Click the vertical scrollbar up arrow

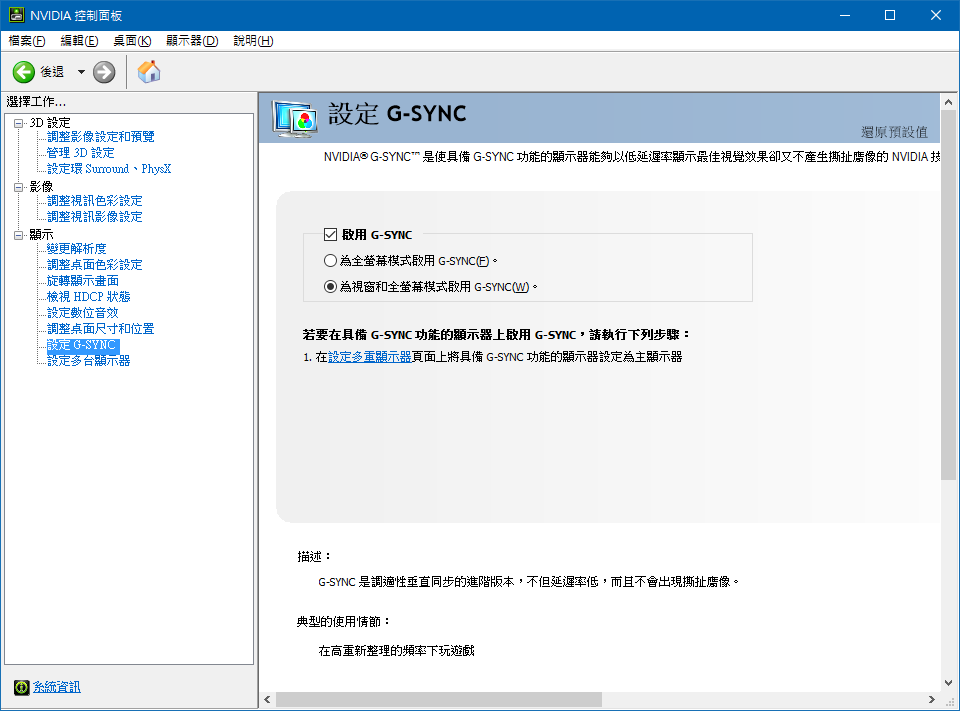[948, 102]
